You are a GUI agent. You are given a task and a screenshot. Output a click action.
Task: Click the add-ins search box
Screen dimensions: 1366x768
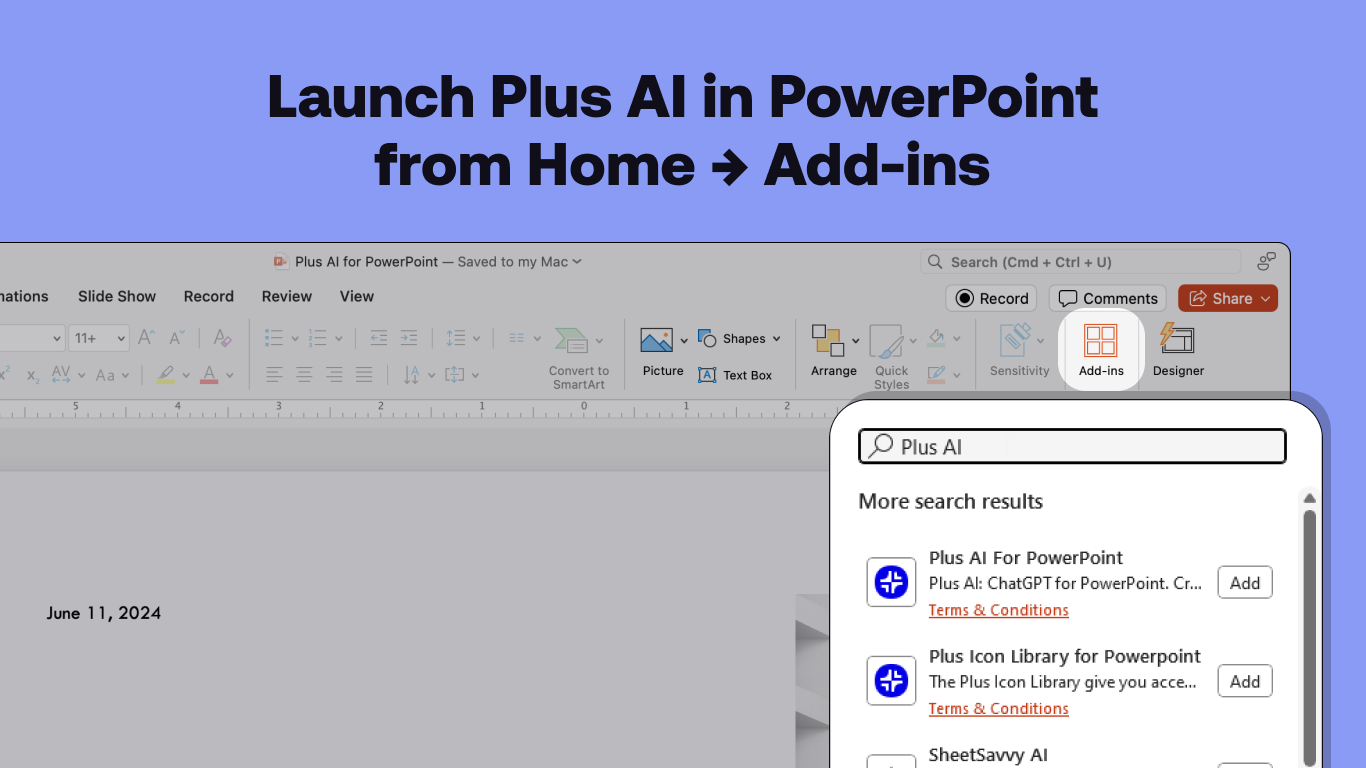(x=1072, y=446)
